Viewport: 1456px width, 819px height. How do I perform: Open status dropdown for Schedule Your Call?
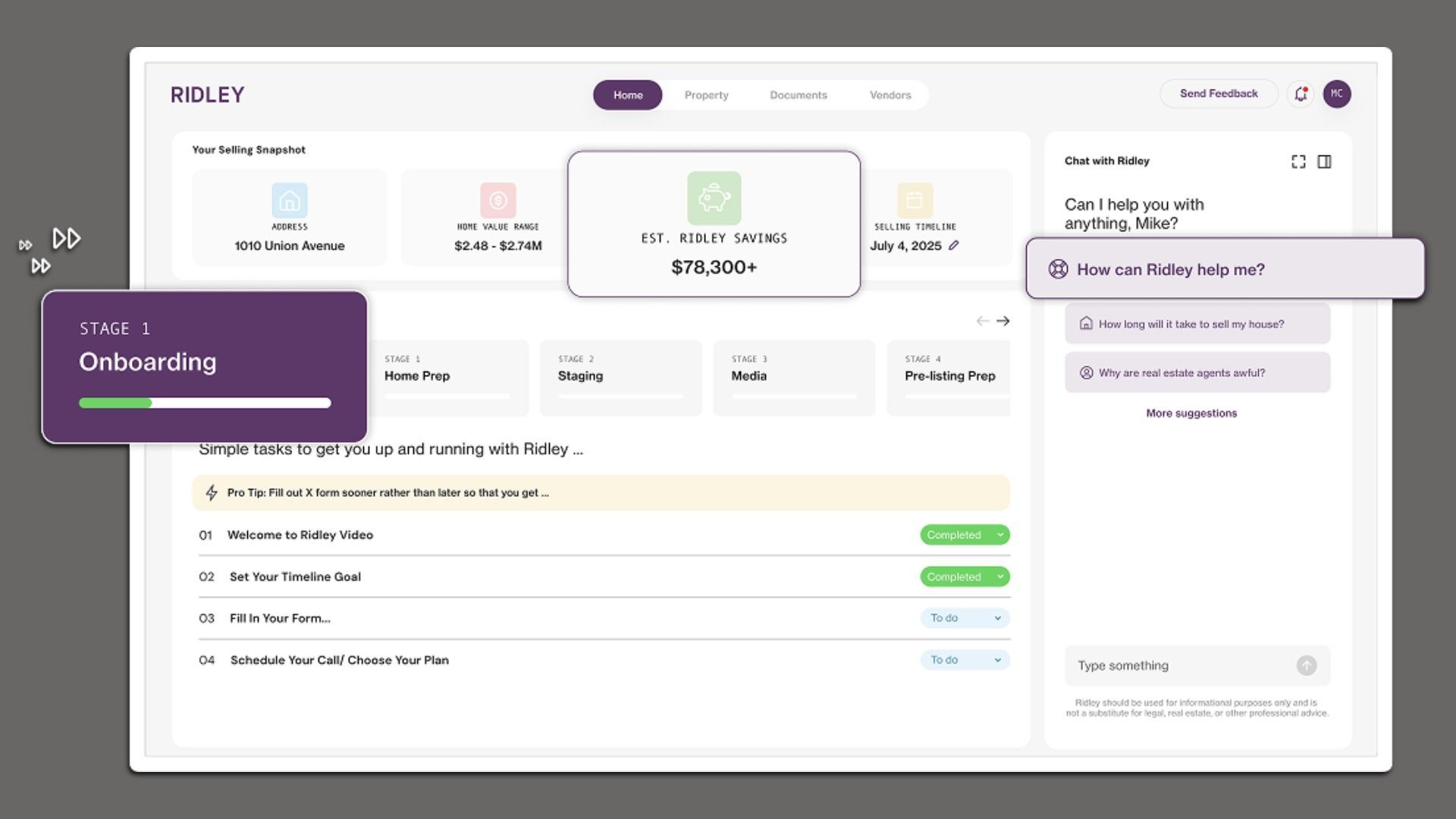coord(964,660)
